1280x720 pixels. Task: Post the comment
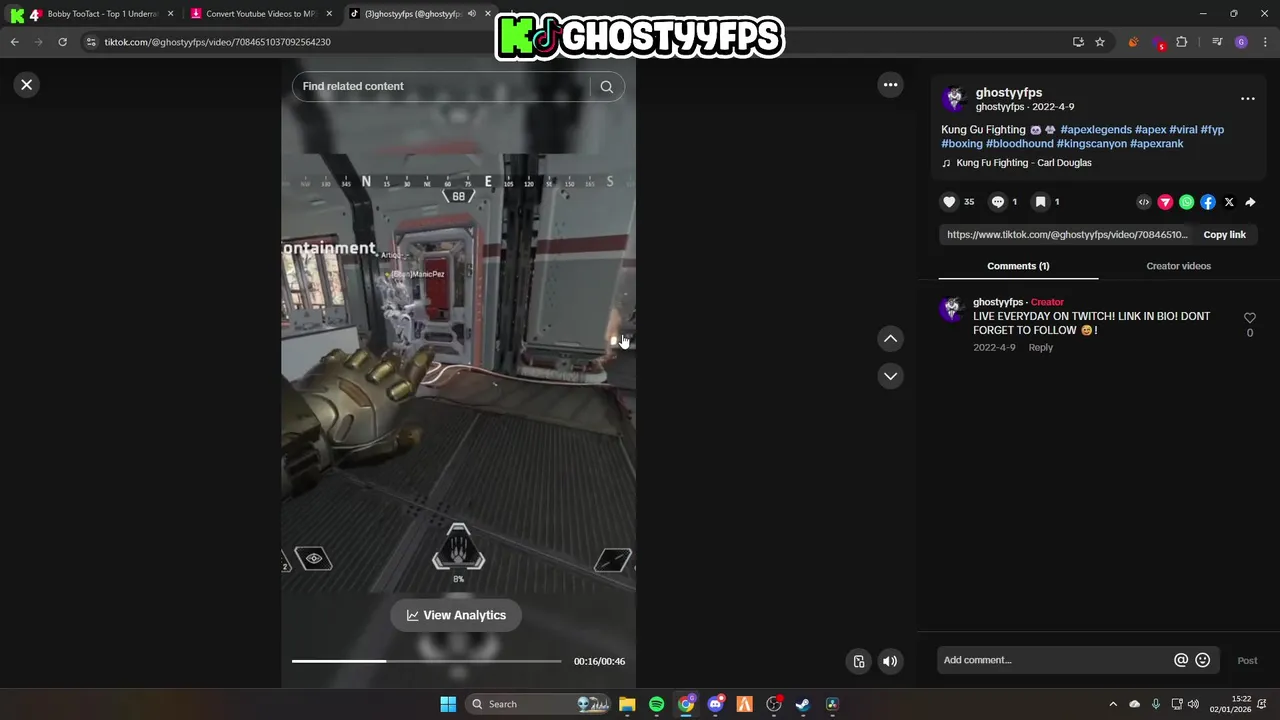click(1247, 660)
